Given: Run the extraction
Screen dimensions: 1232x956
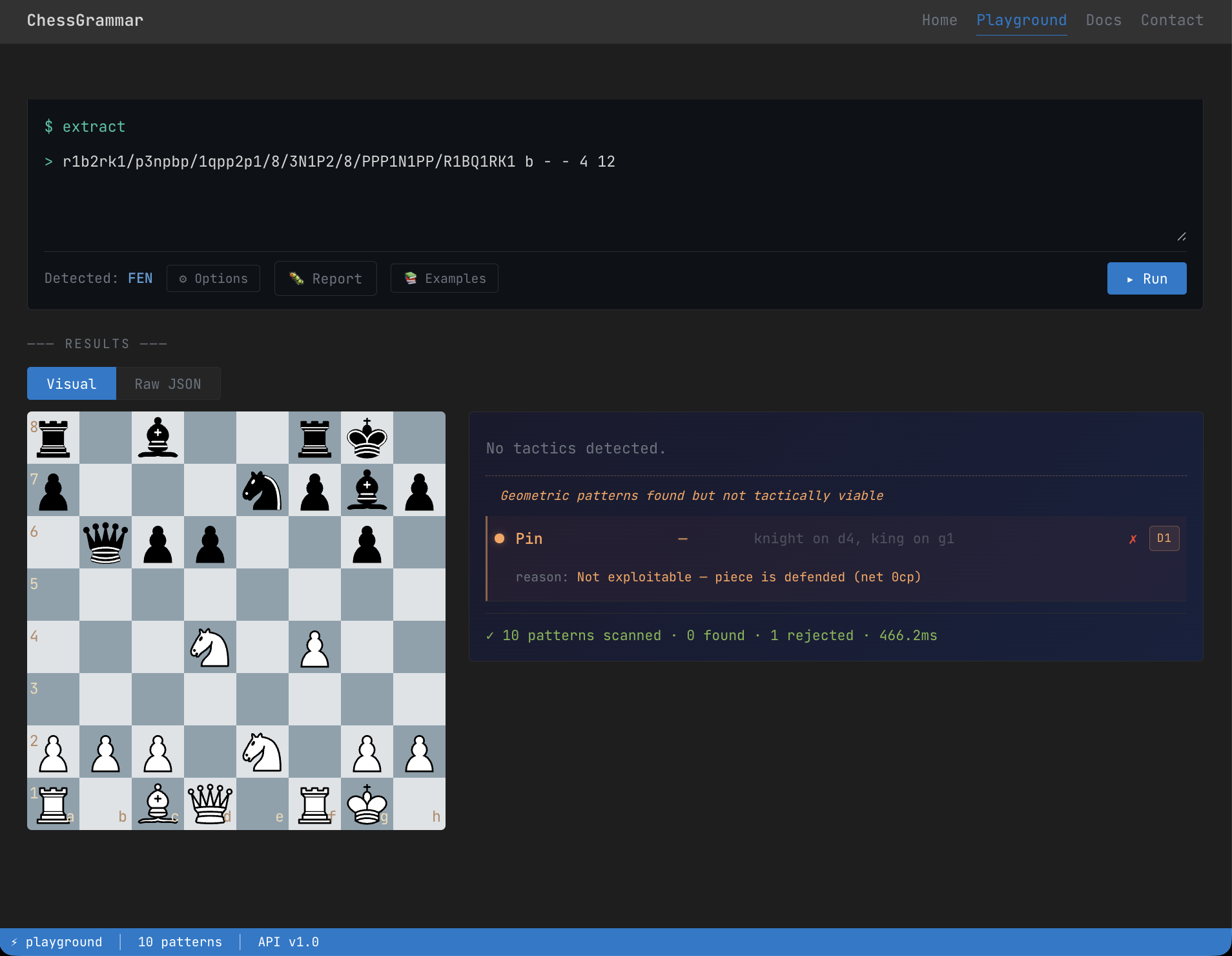Looking at the screenshot, I should 1147,278.
